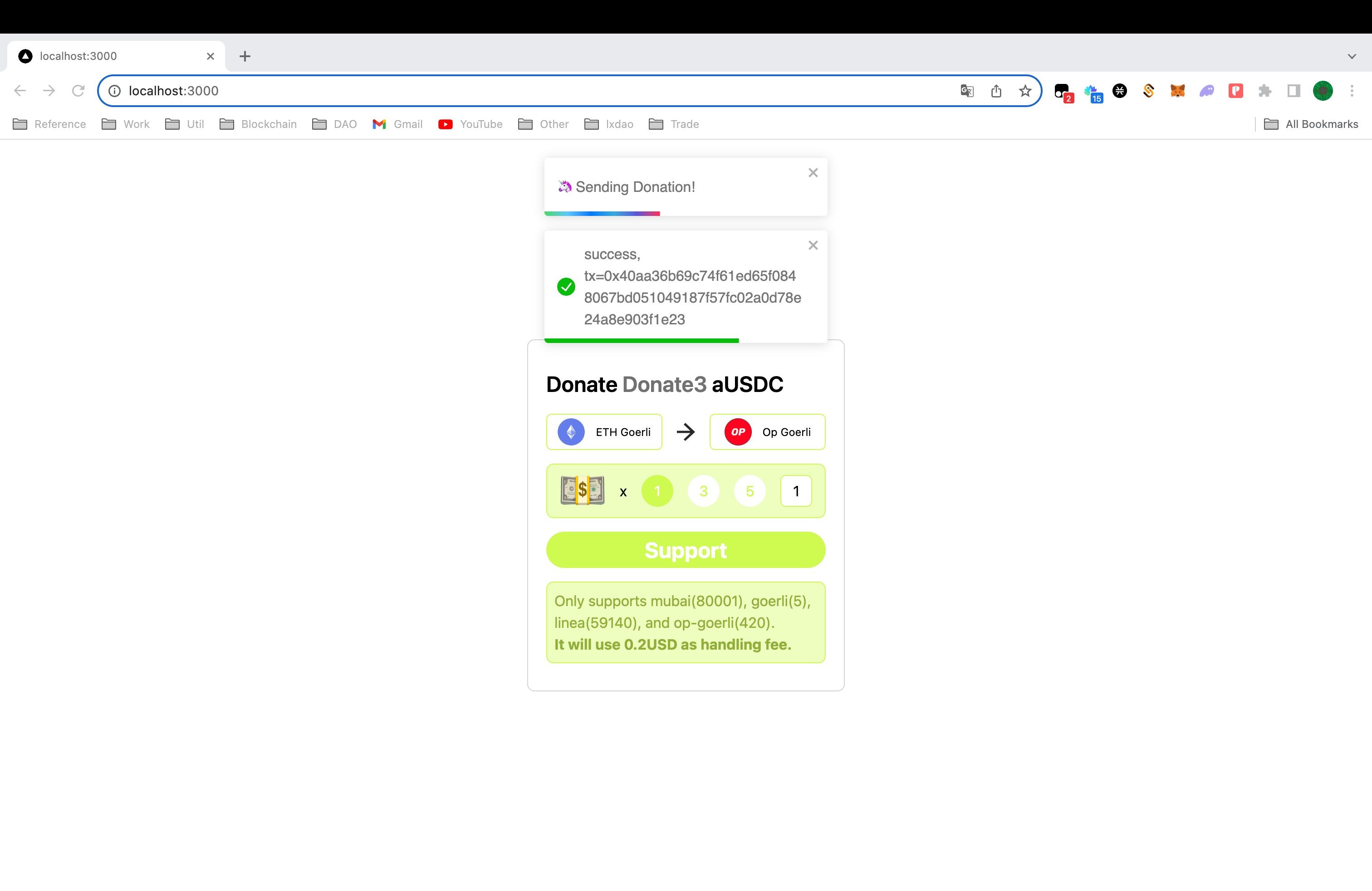
Task: Click the money bag emoji icon
Action: coord(584,491)
